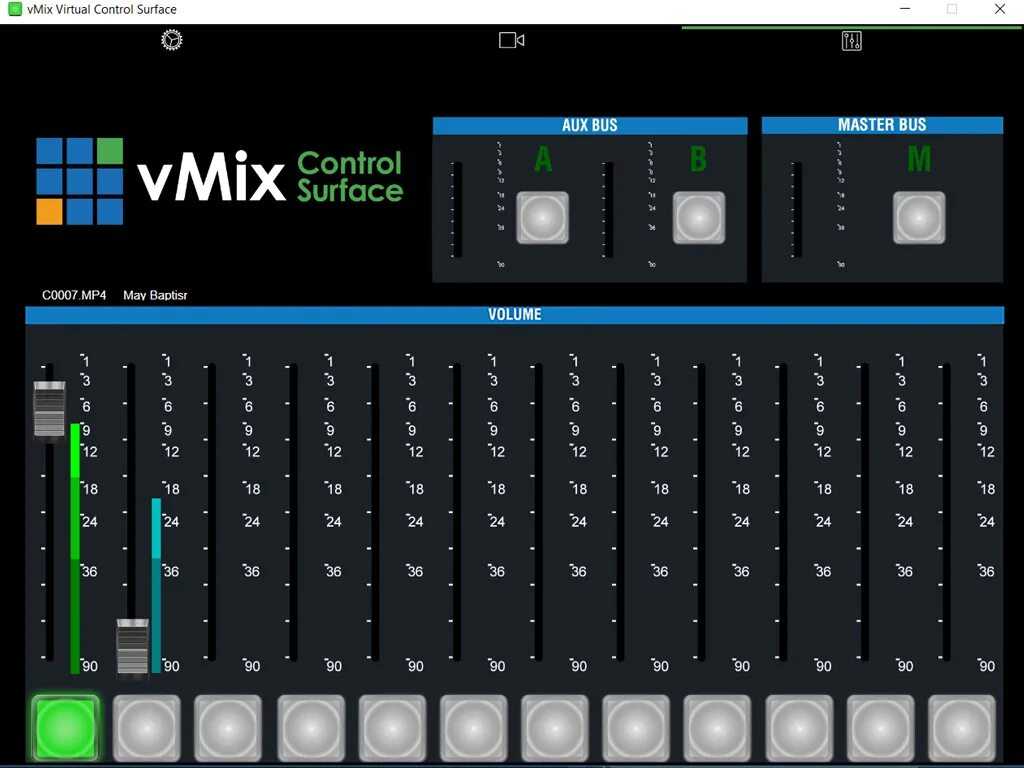Close the vMix Virtual Control Surface window

(1000, 9)
